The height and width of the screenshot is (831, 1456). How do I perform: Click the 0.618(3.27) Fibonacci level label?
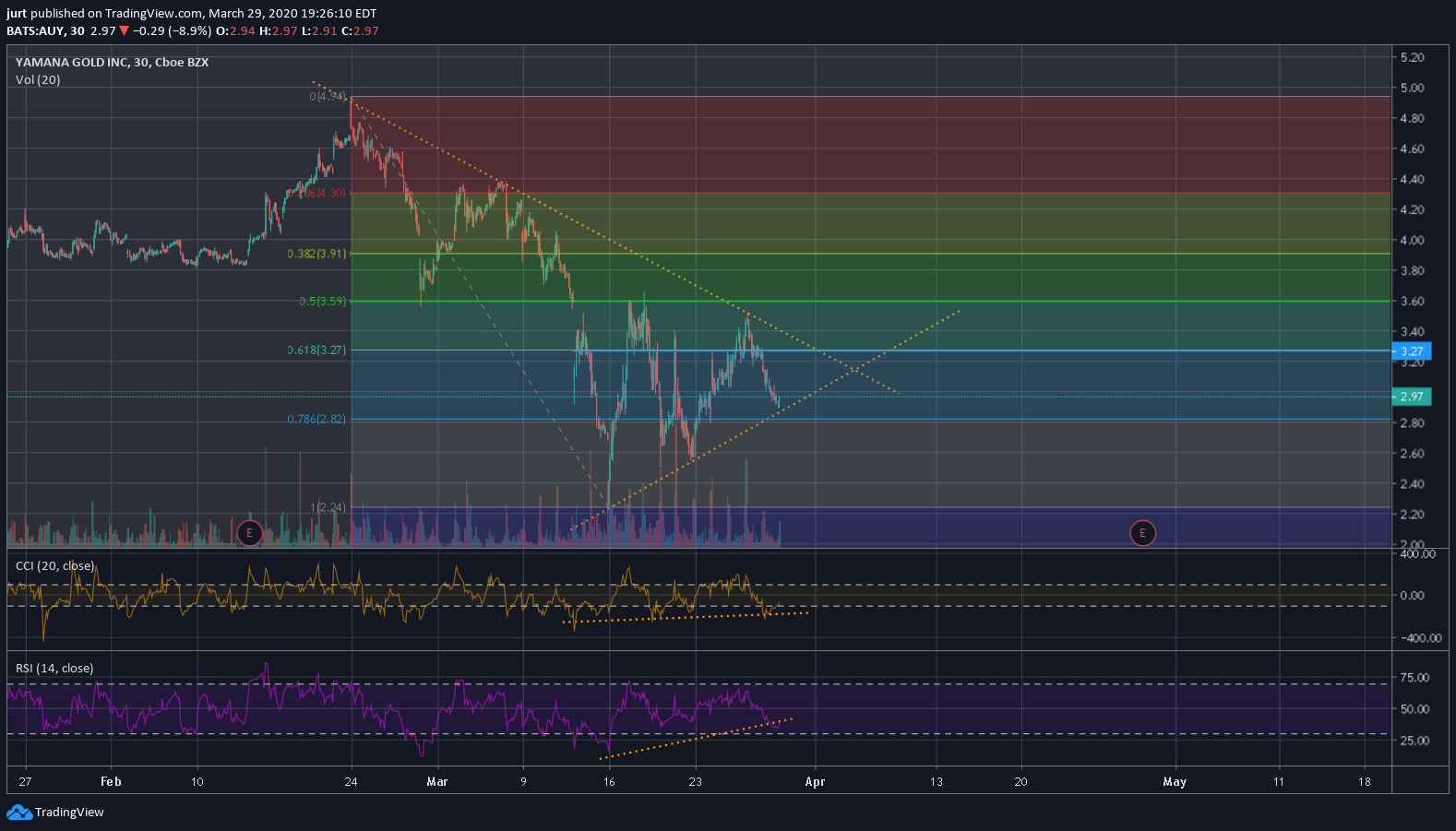(316, 350)
